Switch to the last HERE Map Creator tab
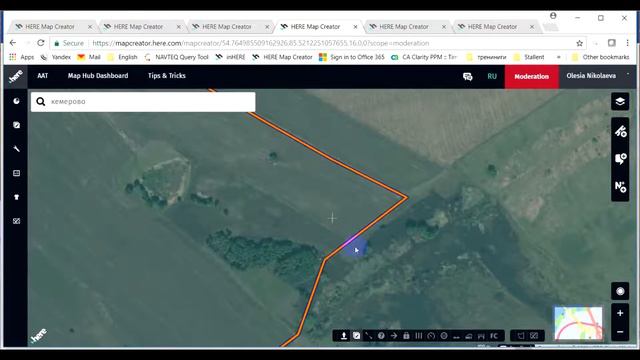 tap(496, 27)
